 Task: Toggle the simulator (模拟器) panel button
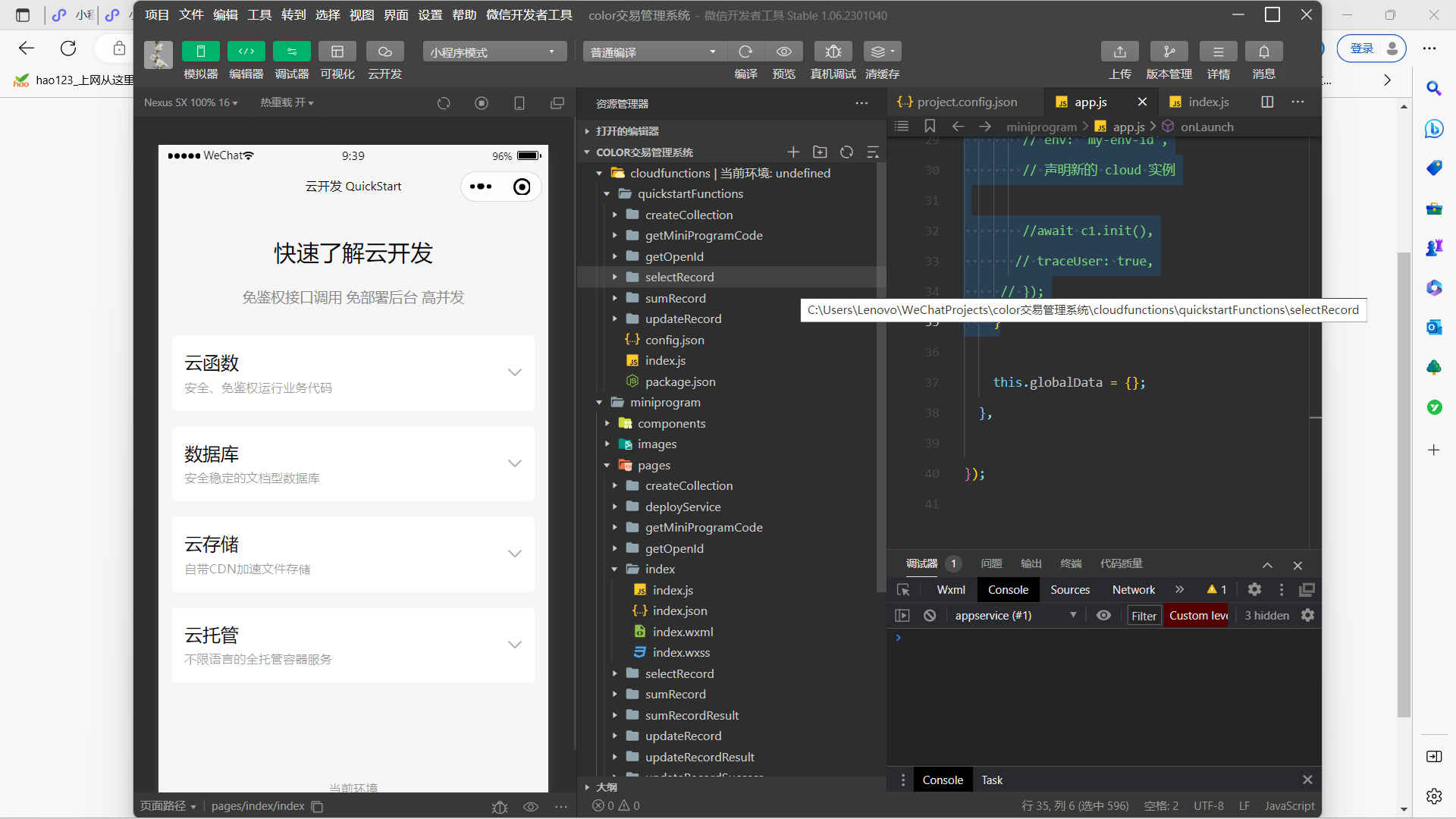(200, 52)
